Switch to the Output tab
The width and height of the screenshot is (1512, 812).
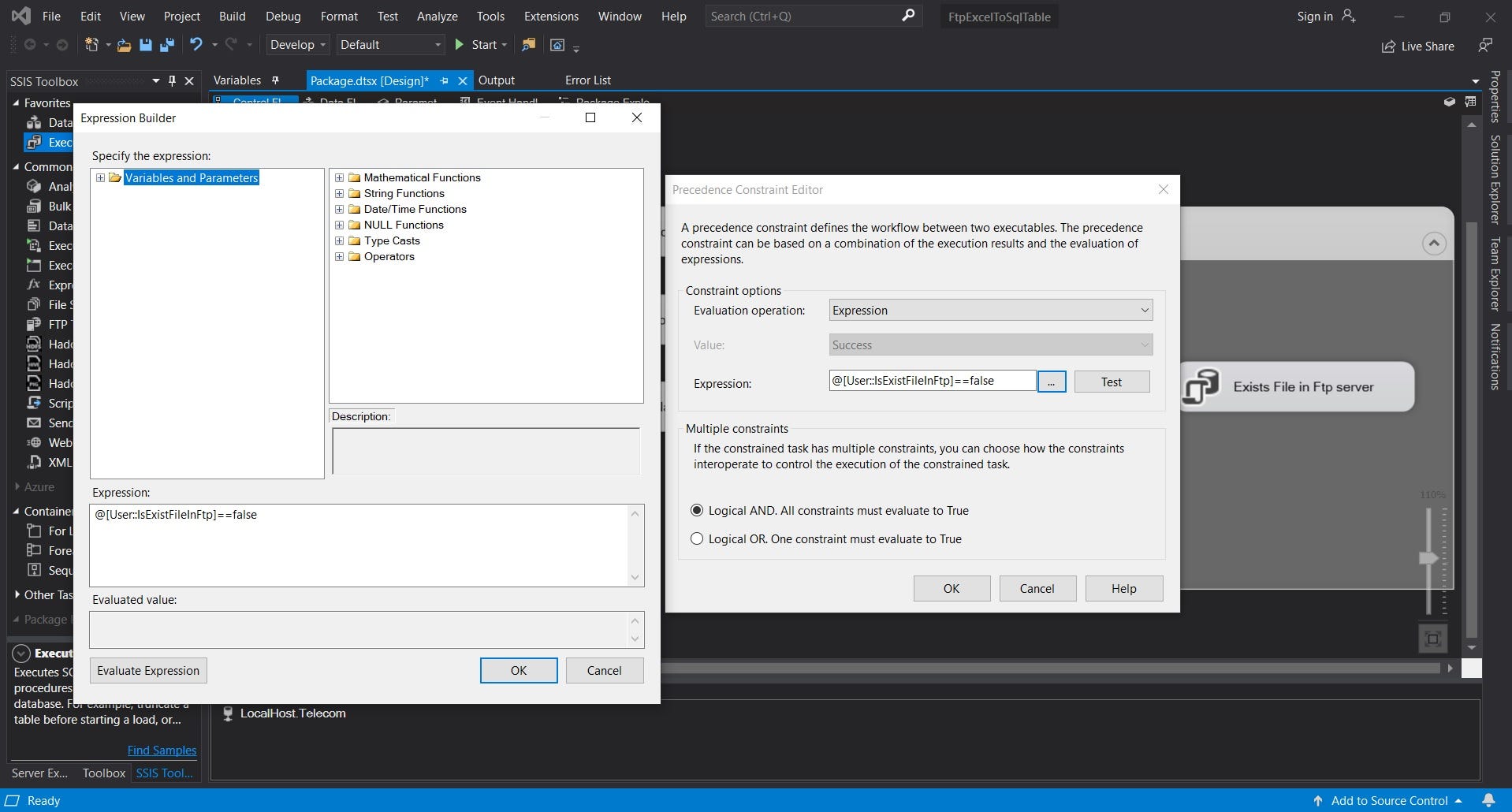497,80
